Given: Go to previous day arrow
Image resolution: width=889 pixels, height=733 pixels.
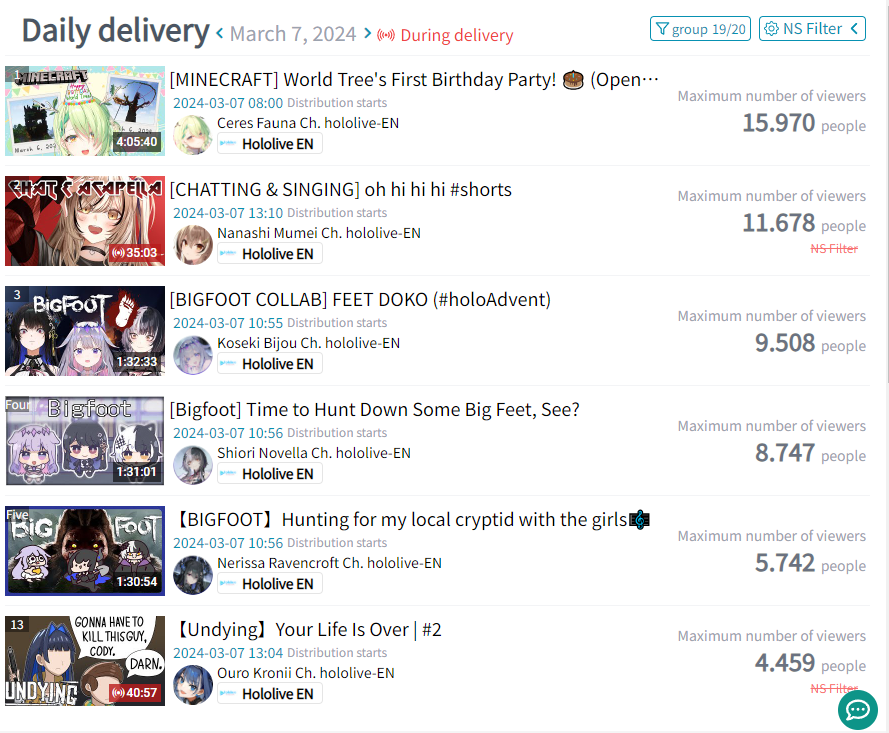Looking at the screenshot, I should click(219, 33).
